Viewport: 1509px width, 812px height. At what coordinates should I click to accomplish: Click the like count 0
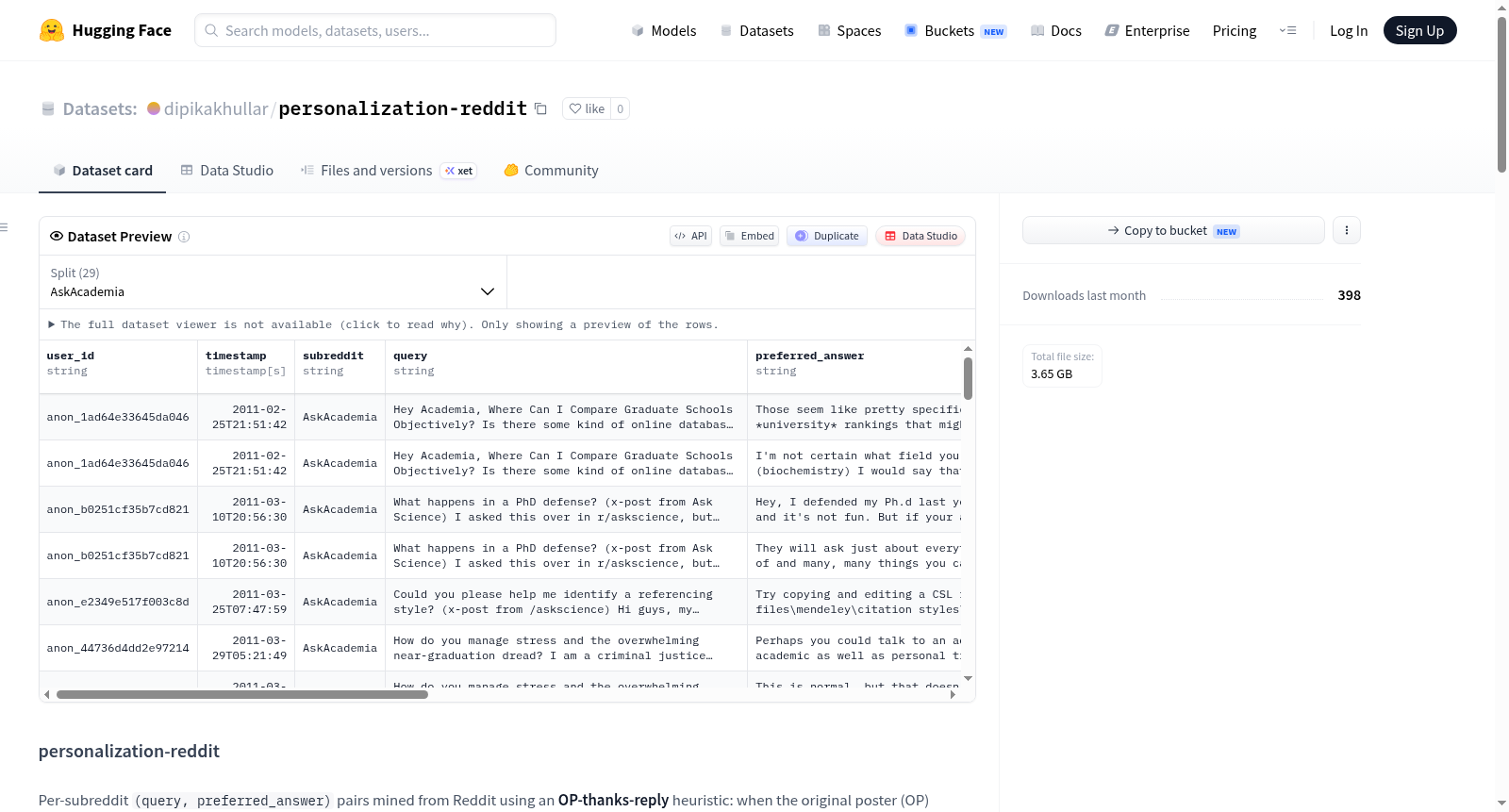coord(620,108)
